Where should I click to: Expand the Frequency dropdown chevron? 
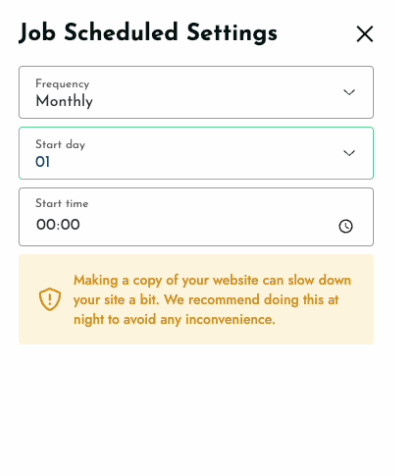(x=349, y=92)
